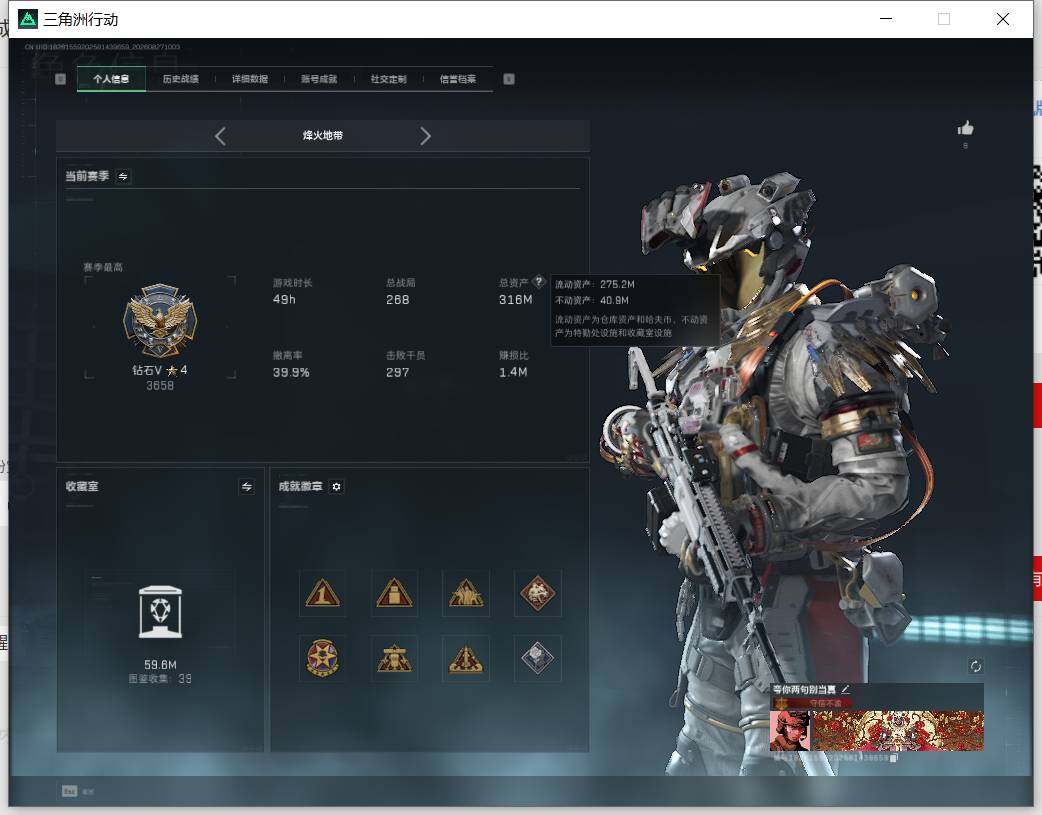The height and width of the screenshot is (815, 1042).
Task: Open the collection room display case icon
Action: (x=160, y=612)
